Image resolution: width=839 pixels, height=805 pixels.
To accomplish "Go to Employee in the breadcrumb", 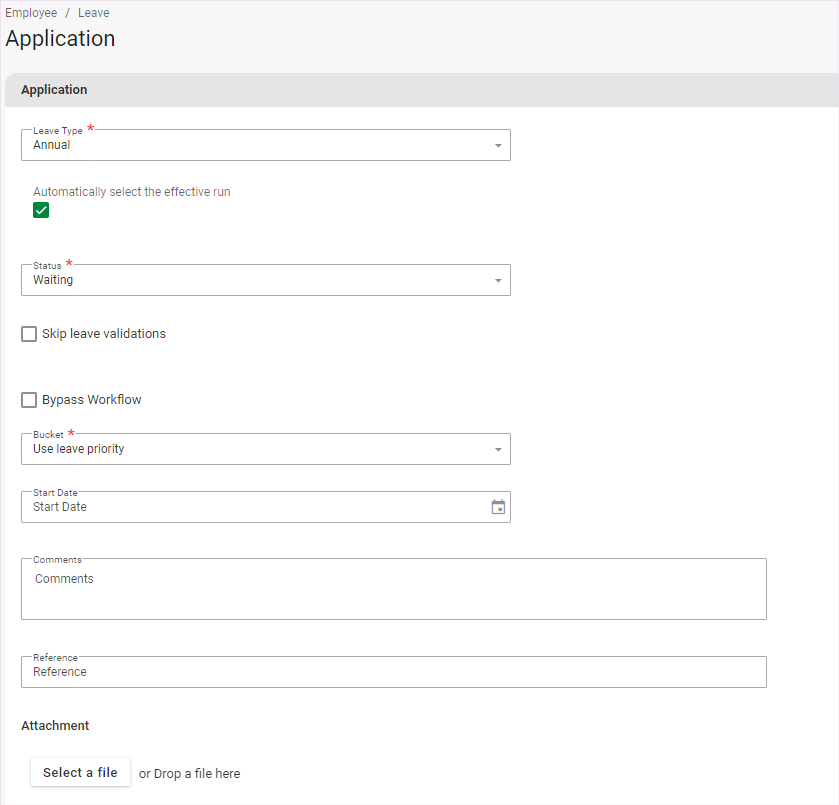I will pyautogui.click(x=31, y=13).
